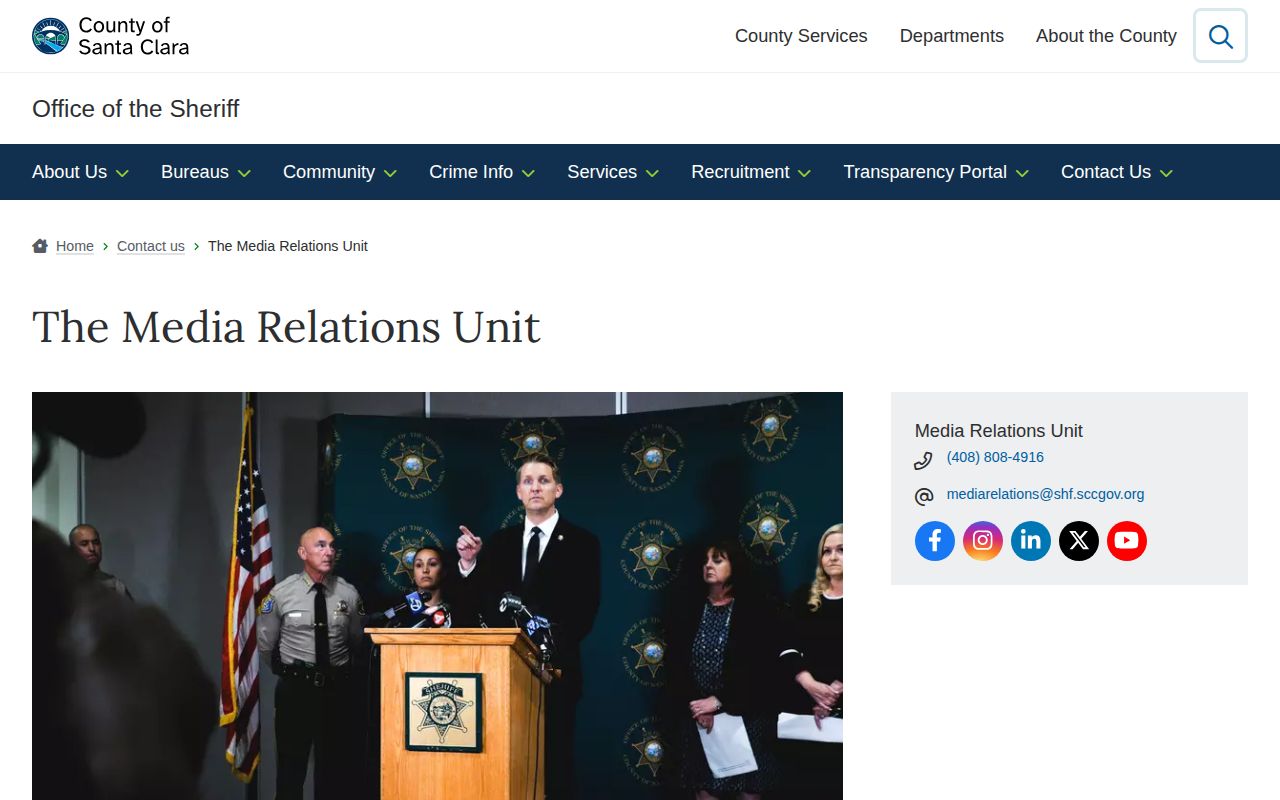This screenshot has width=1280, height=800.
Task: Click the press conference photo
Action: (x=437, y=596)
